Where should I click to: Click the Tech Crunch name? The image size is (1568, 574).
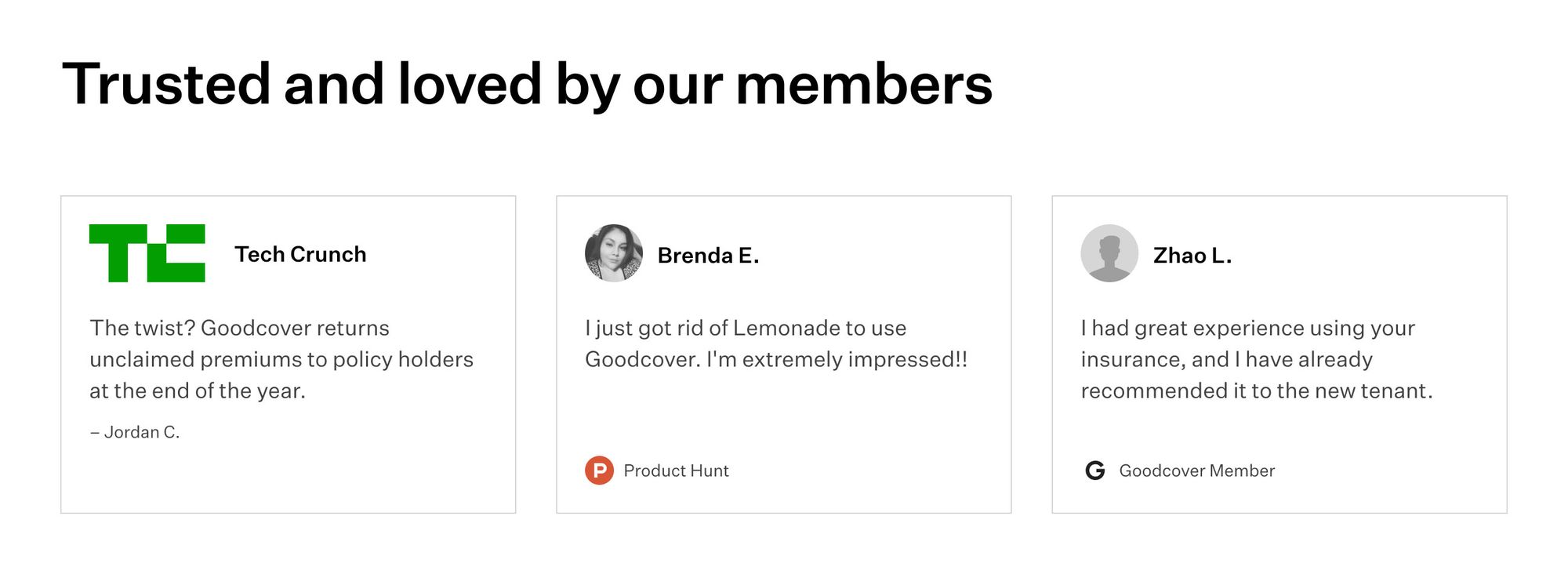click(x=300, y=254)
